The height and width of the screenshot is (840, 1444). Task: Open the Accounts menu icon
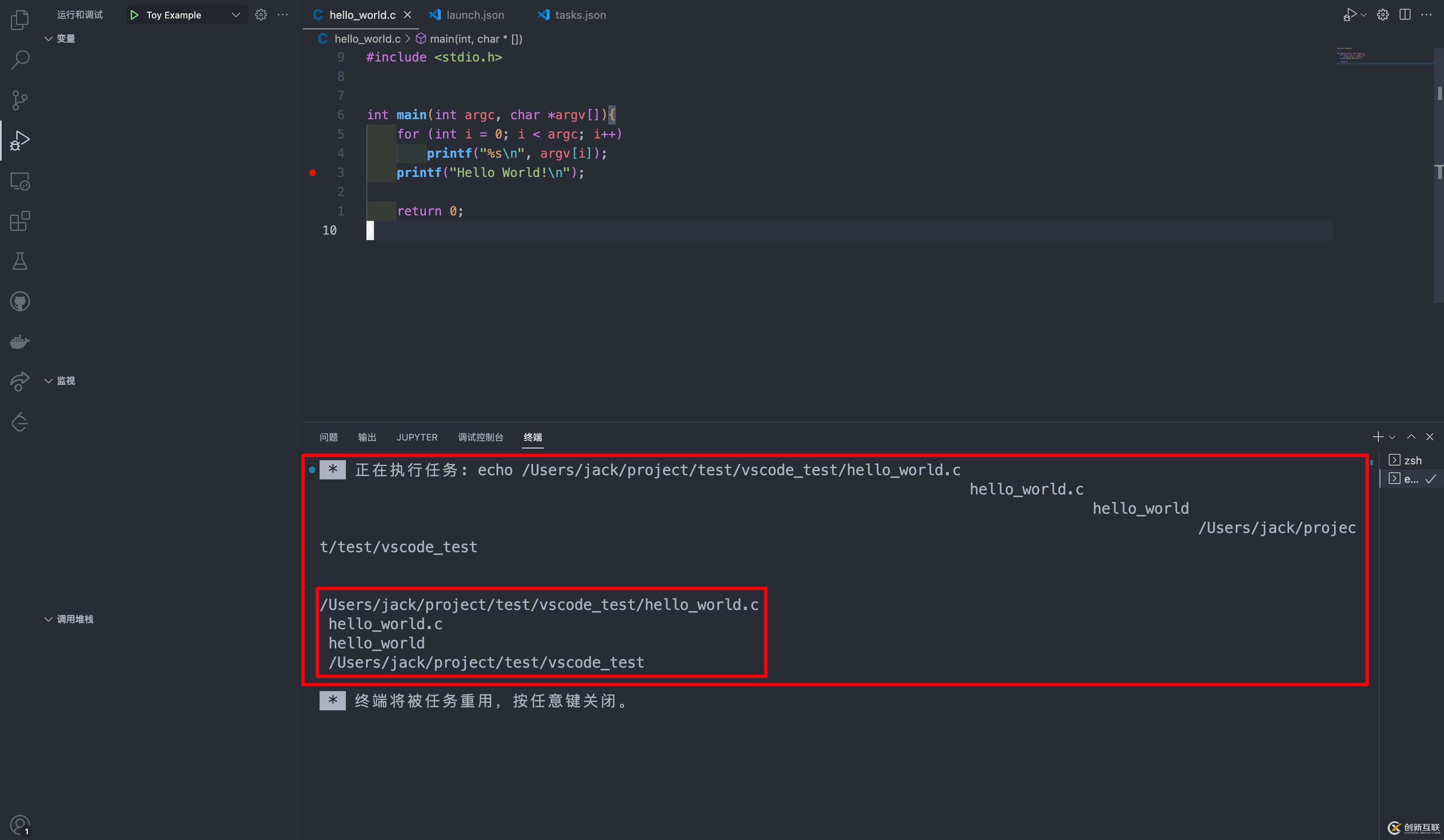20,825
